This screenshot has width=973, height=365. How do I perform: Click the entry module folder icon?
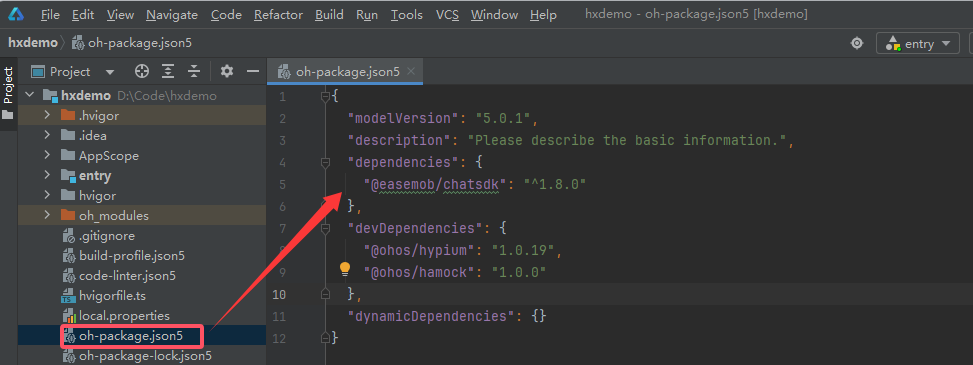pos(68,176)
